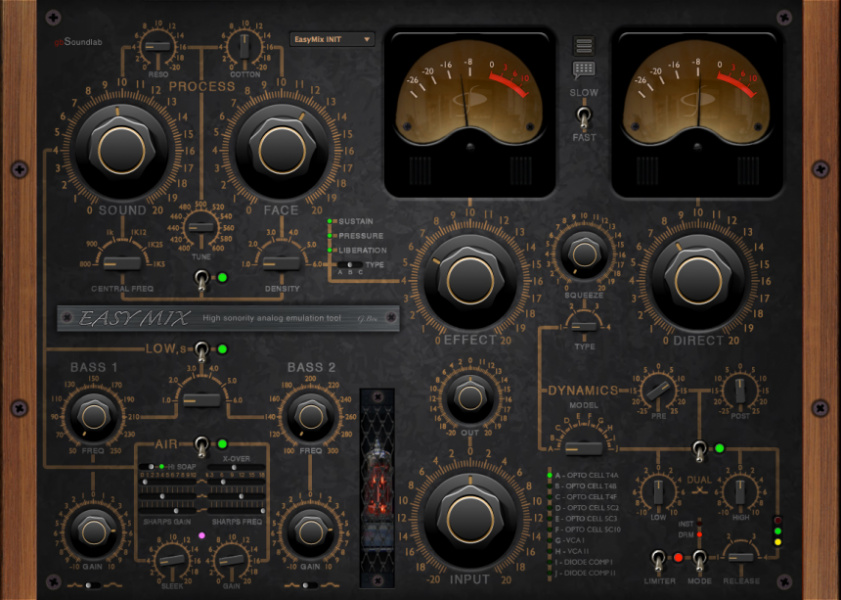Image resolution: width=841 pixels, height=600 pixels.
Task: Click the Dynamics PRE slider handle
Action: tap(658, 391)
